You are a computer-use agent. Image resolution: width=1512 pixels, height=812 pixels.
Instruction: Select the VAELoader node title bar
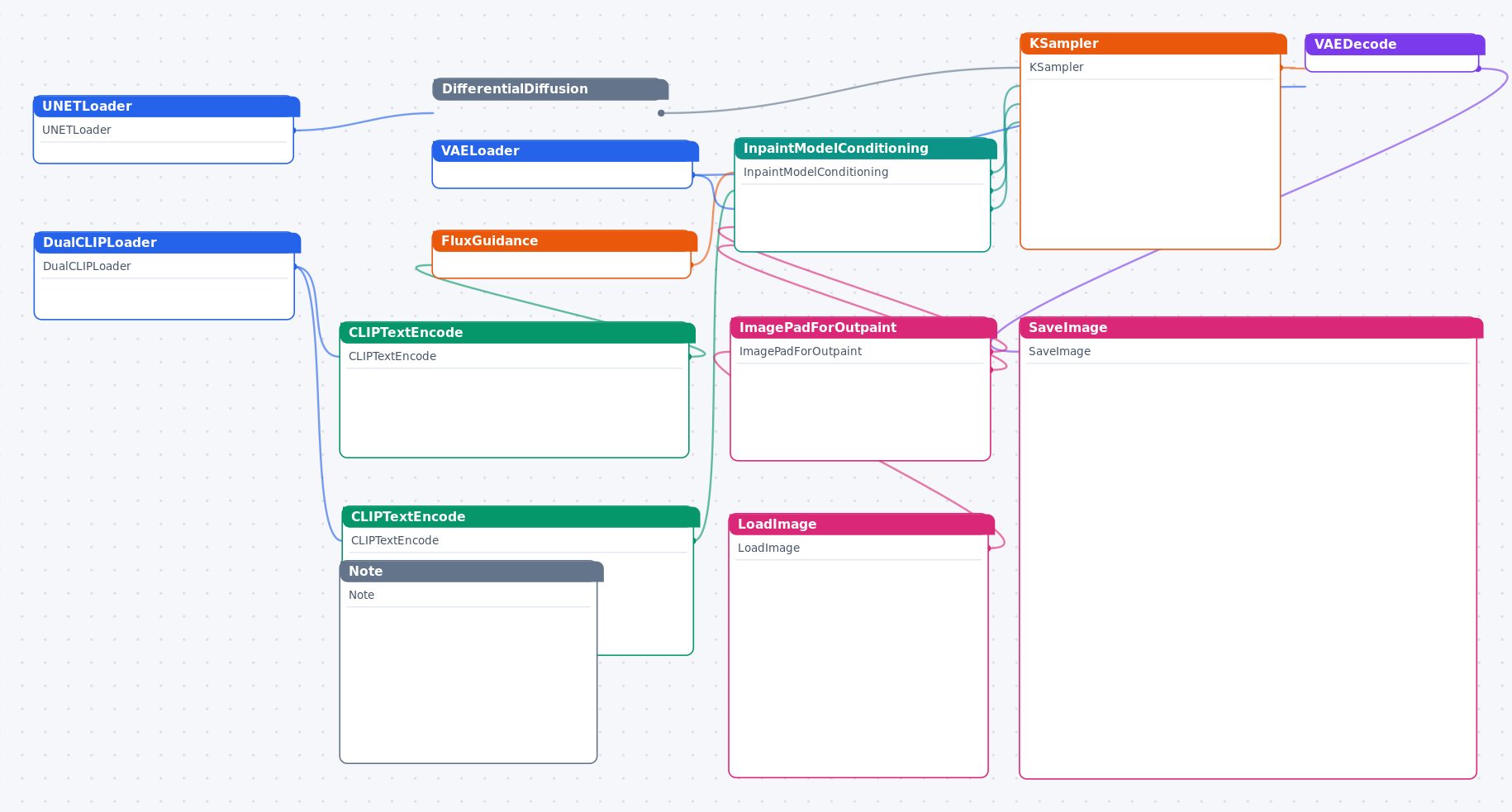(565, 151)
